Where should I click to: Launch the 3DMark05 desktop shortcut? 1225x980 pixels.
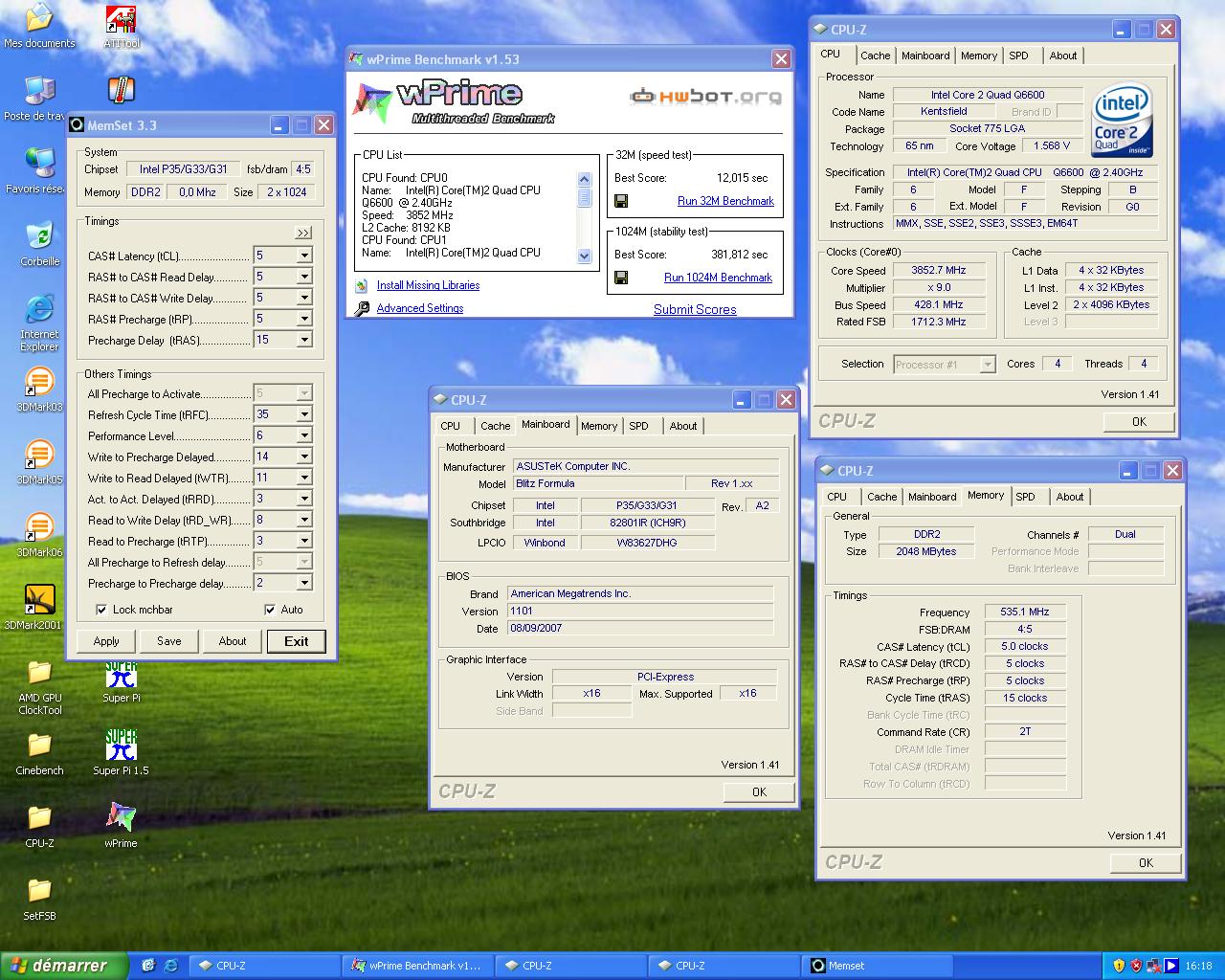(39, 454)
